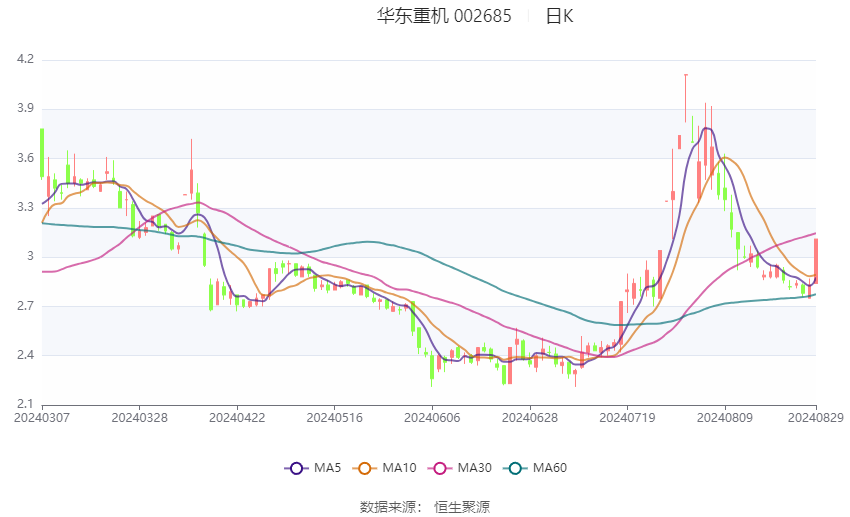Click the chart title 华东重机 002685
The width and height of the screenshot is (850, 517).
pos(444,16)
